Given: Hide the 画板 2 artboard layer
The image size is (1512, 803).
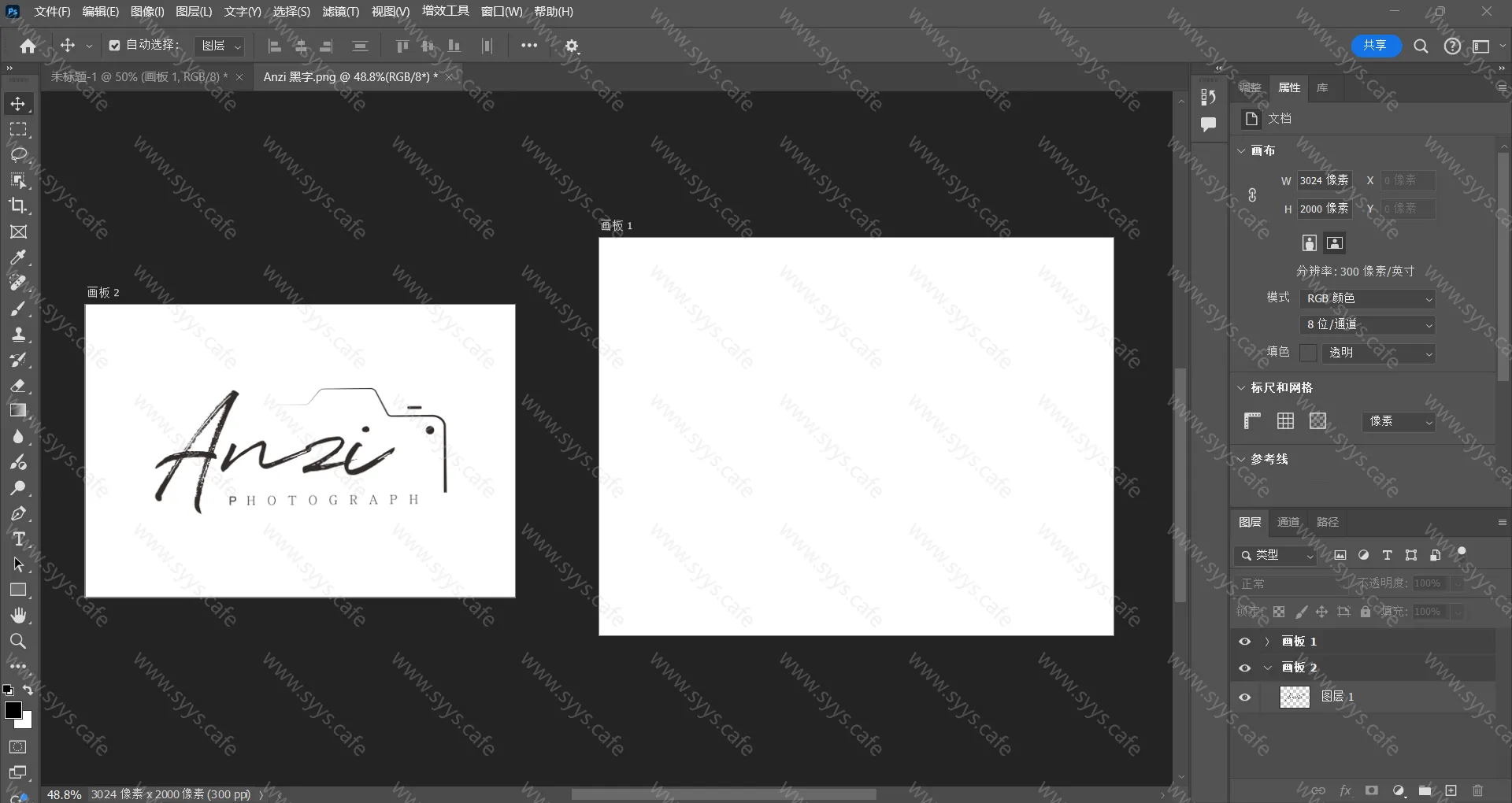Looking at the screenshot, I should pyautogui.click(x=1245, y=668).
